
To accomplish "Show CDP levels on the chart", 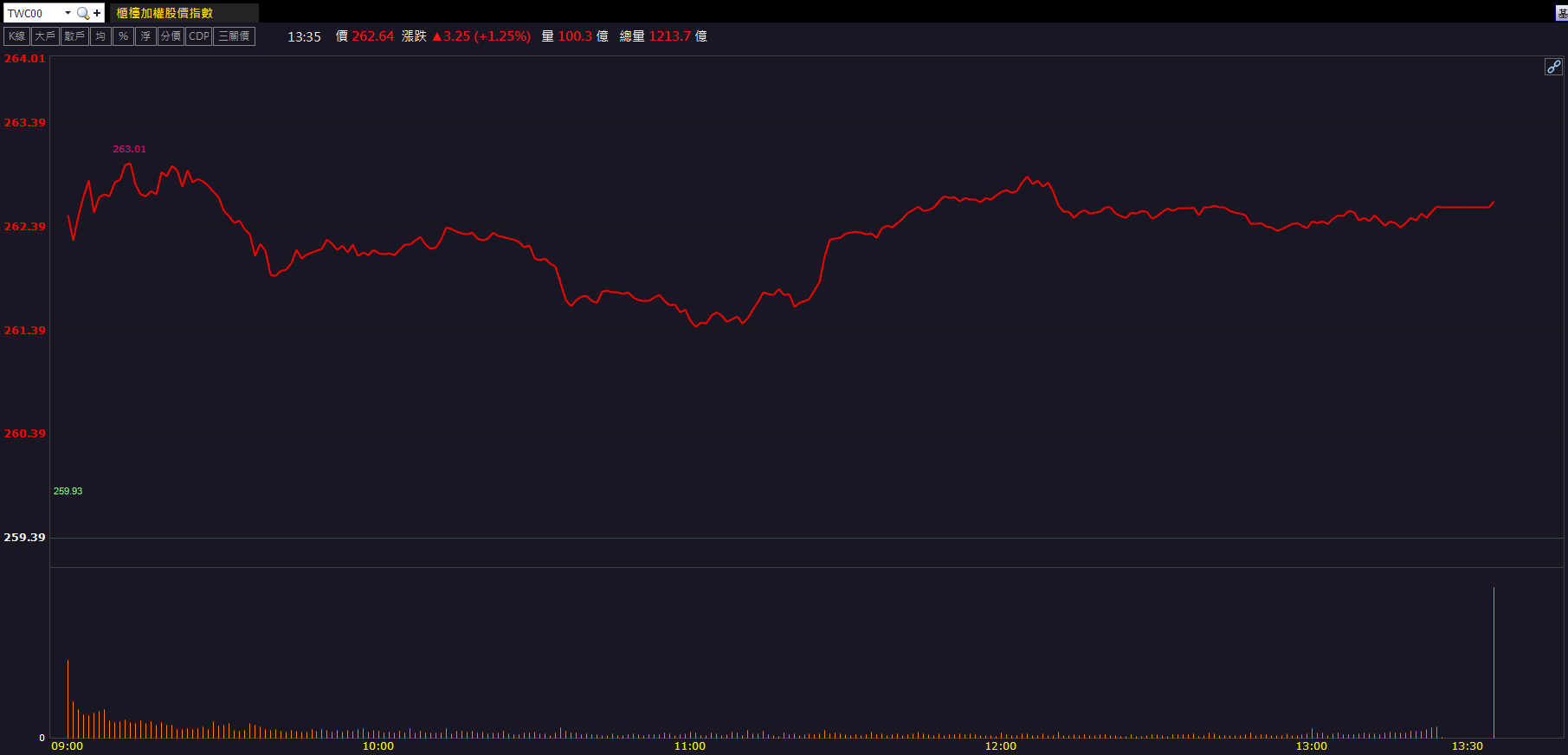I will pos(199,36).
